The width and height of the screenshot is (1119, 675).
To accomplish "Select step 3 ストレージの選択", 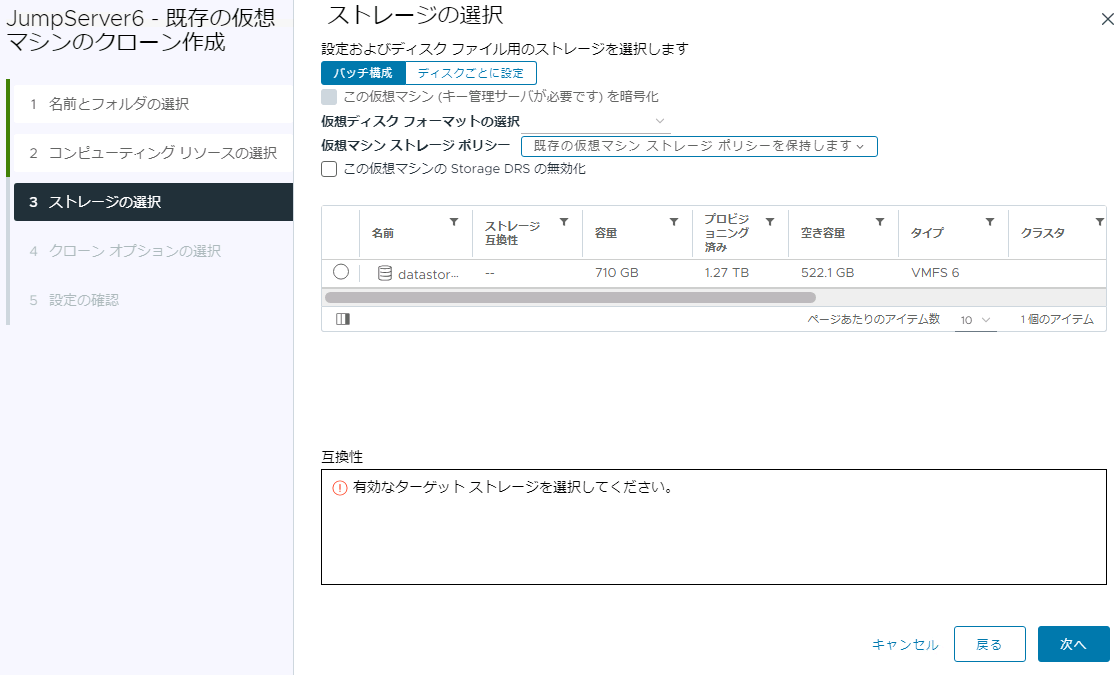I will [153, 202].
